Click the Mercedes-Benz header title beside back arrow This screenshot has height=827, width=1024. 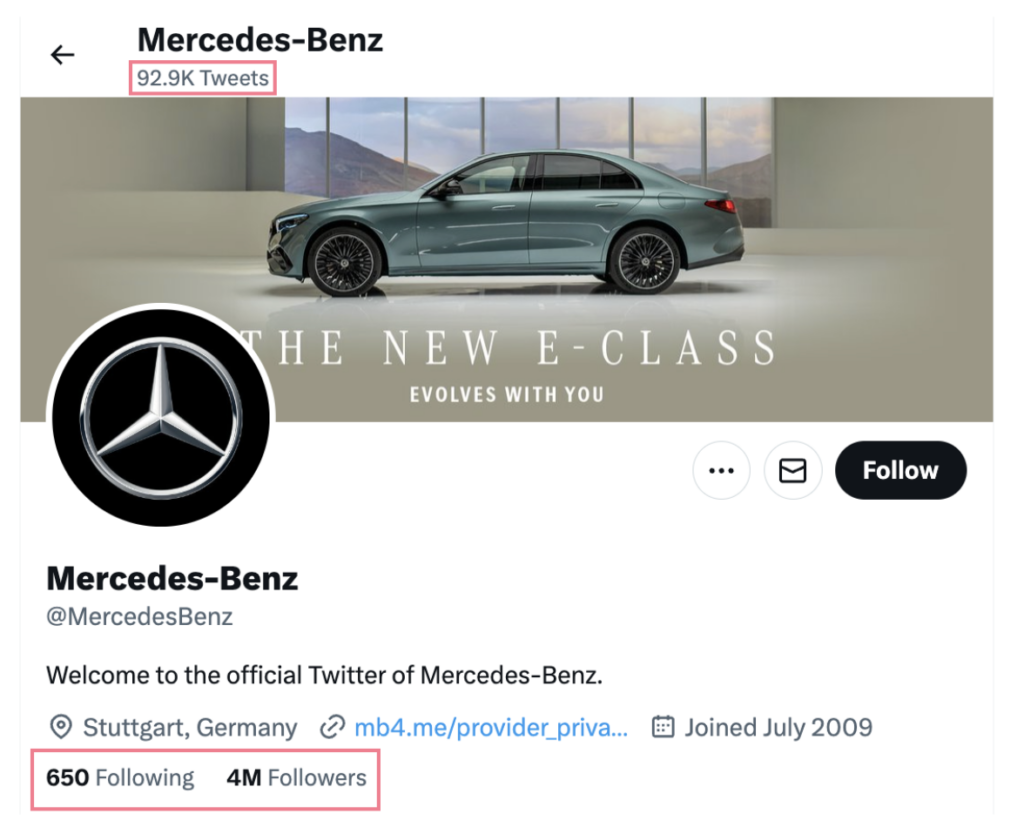pyautogui.click(x=260, y=40)
